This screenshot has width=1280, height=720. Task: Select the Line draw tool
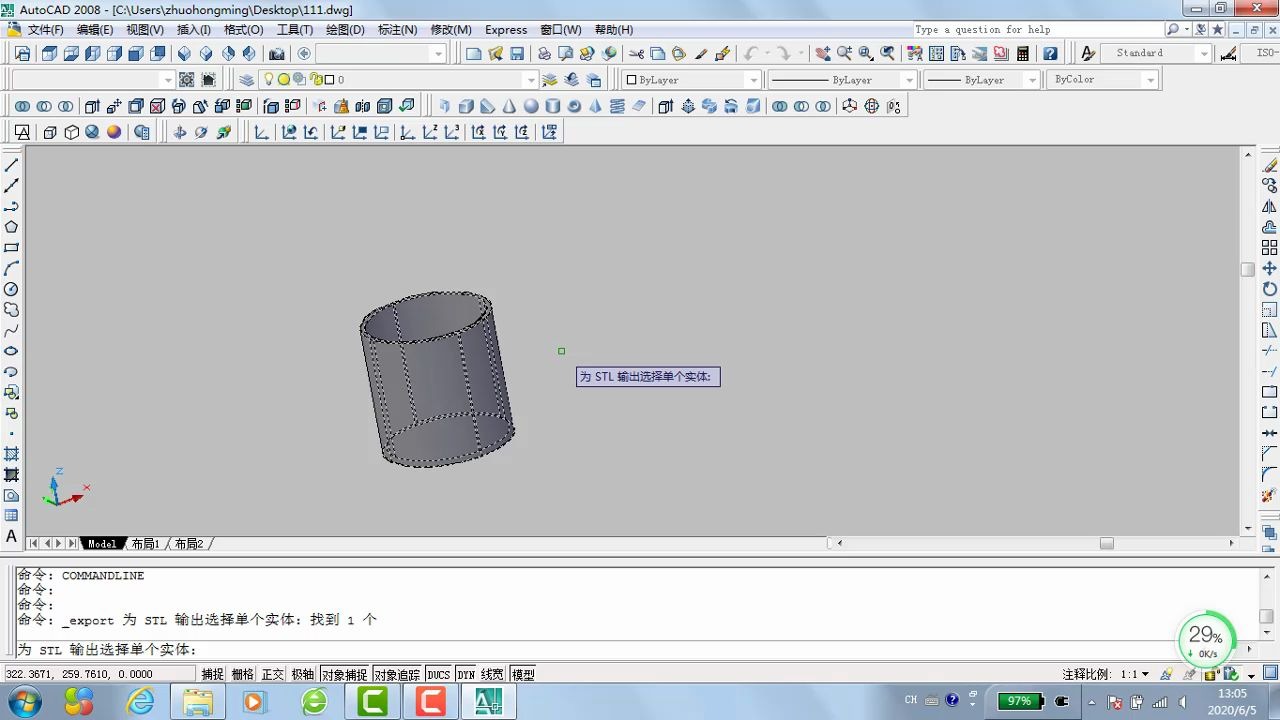point(12,165)
